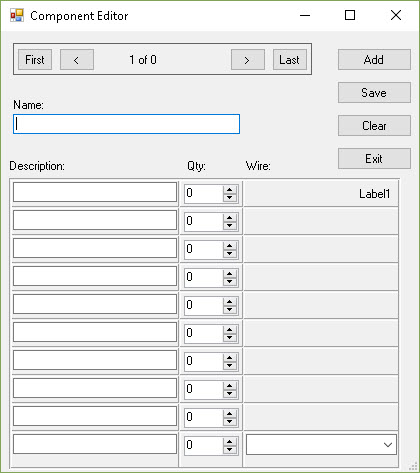Click the Add button

374,60
